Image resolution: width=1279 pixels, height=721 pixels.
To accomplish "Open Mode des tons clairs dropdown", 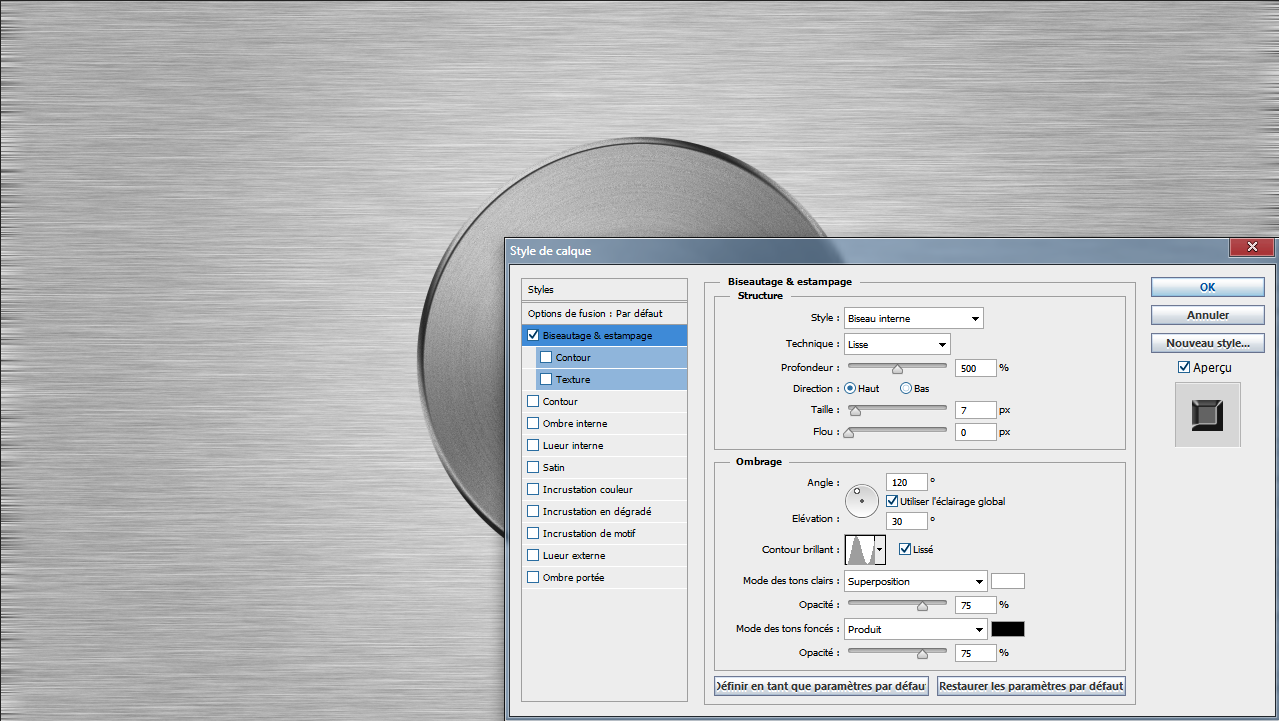I will pyautogui.click(x=916, y=581).
